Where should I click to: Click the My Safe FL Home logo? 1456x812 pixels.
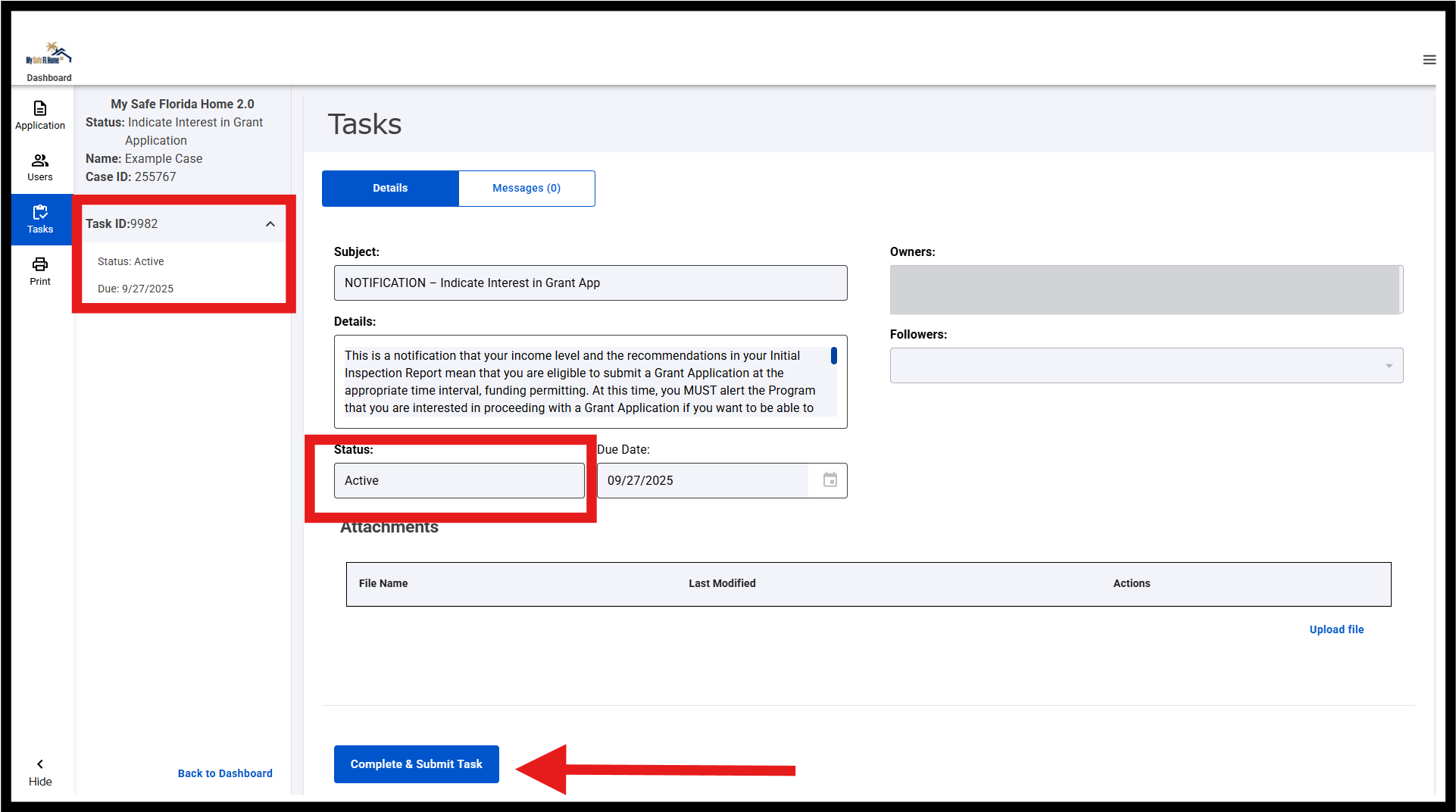(x=48, y=55)
